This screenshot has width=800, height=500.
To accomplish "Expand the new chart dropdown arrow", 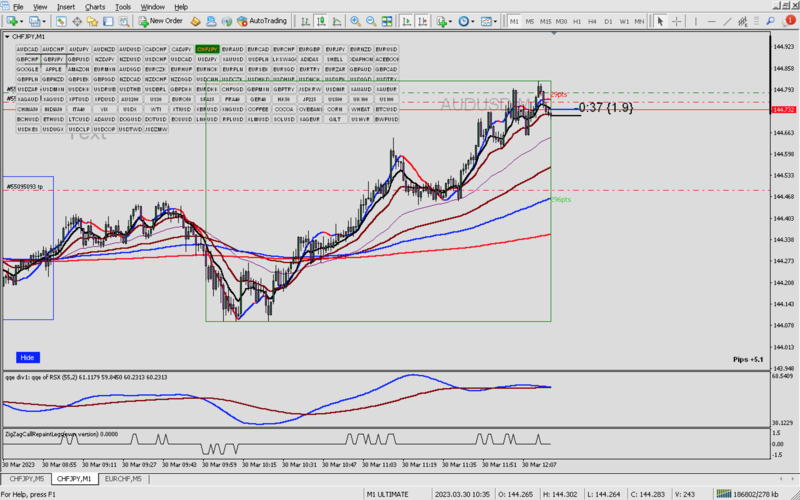I will (21, 21).
